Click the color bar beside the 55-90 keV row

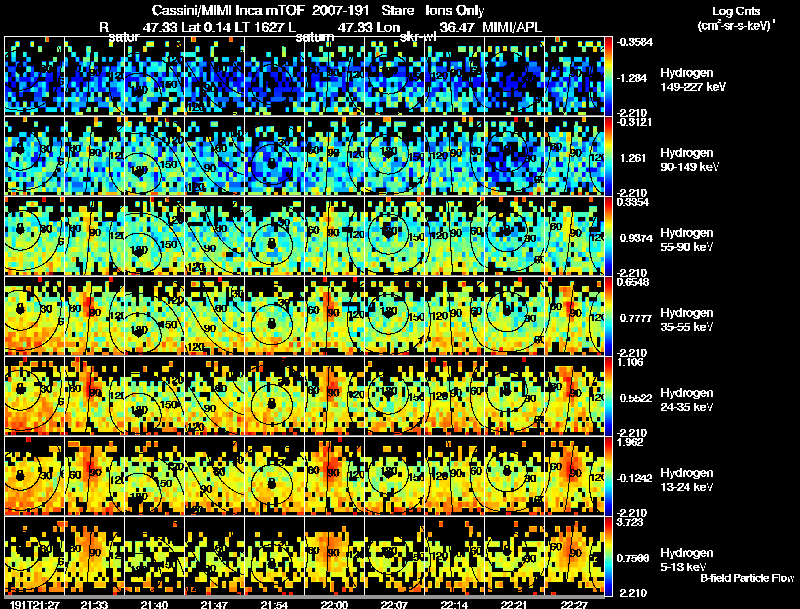[x=608, y=236]
